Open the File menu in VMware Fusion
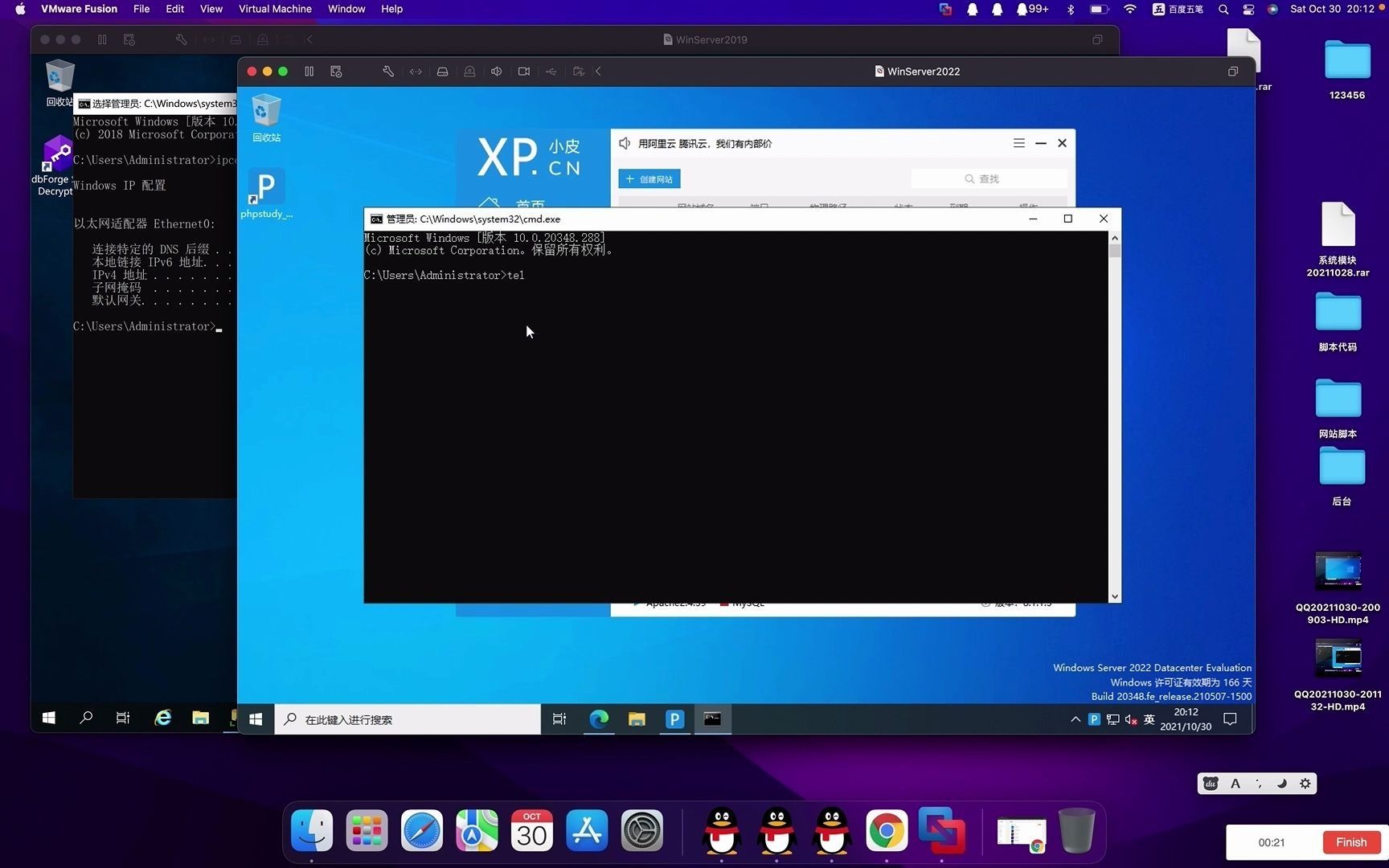The width and height of the screenshot is (1389, 868). point(141,9)
